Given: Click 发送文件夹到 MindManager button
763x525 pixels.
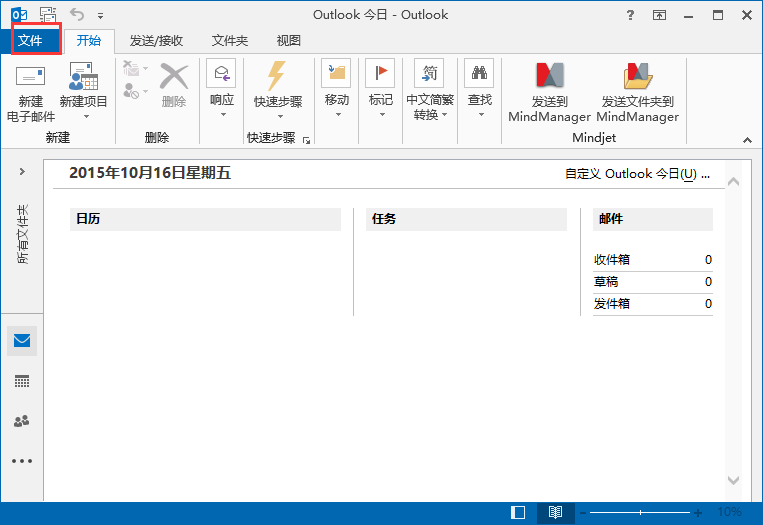Looking at the screenshot, I should tap(637, 92).
